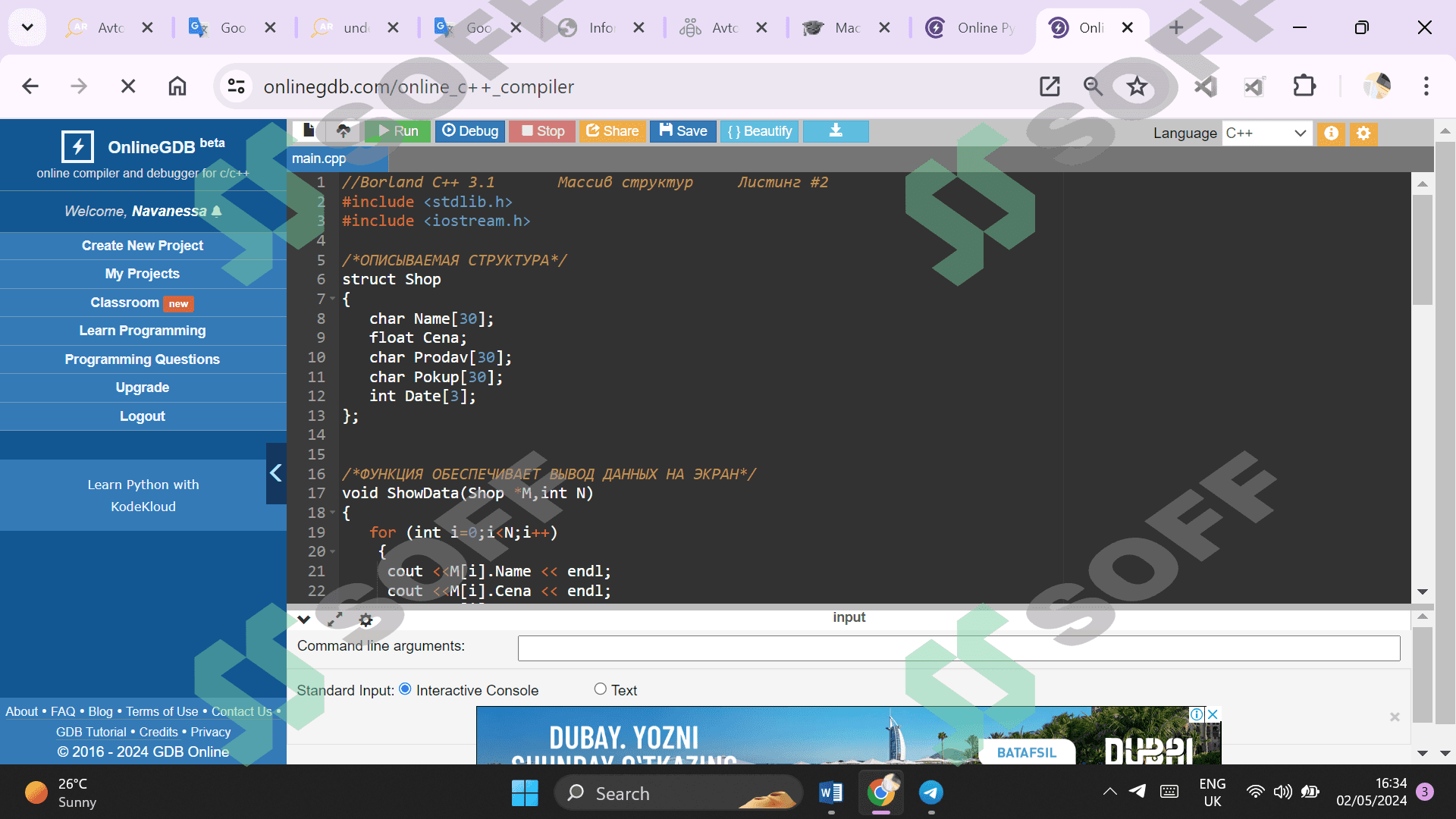Upload a file using the cloud icon
The image size is (1456, 819).
pyautogui.click(x=344, y=131)
